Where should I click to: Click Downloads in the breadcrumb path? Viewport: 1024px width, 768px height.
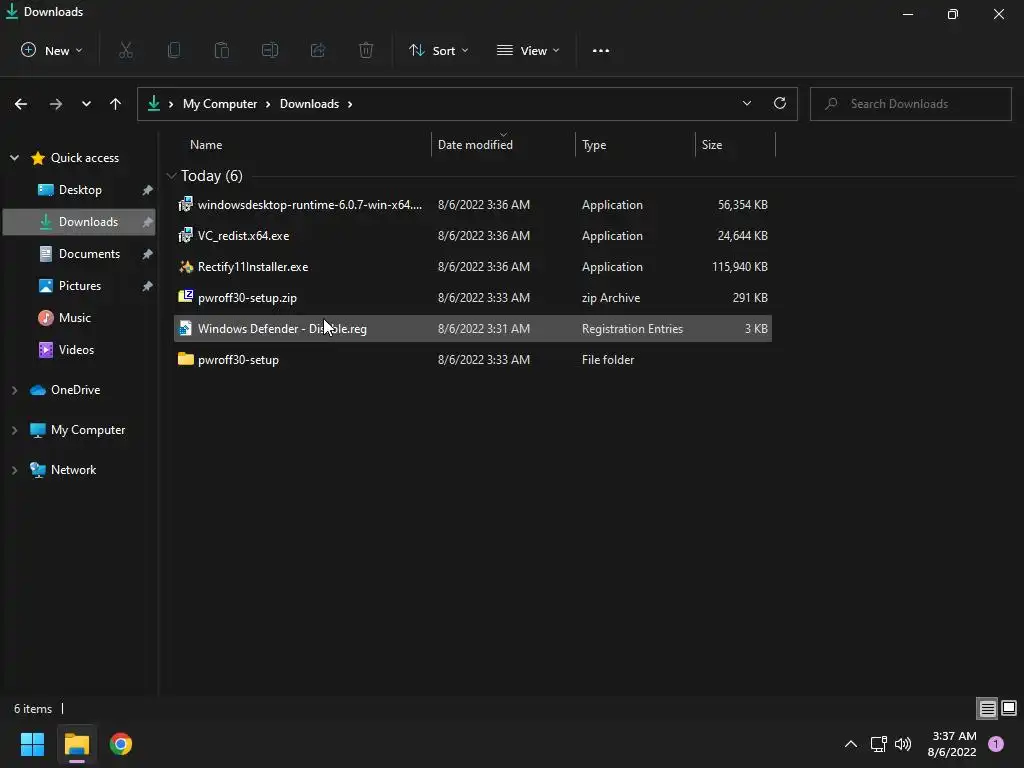310,104
